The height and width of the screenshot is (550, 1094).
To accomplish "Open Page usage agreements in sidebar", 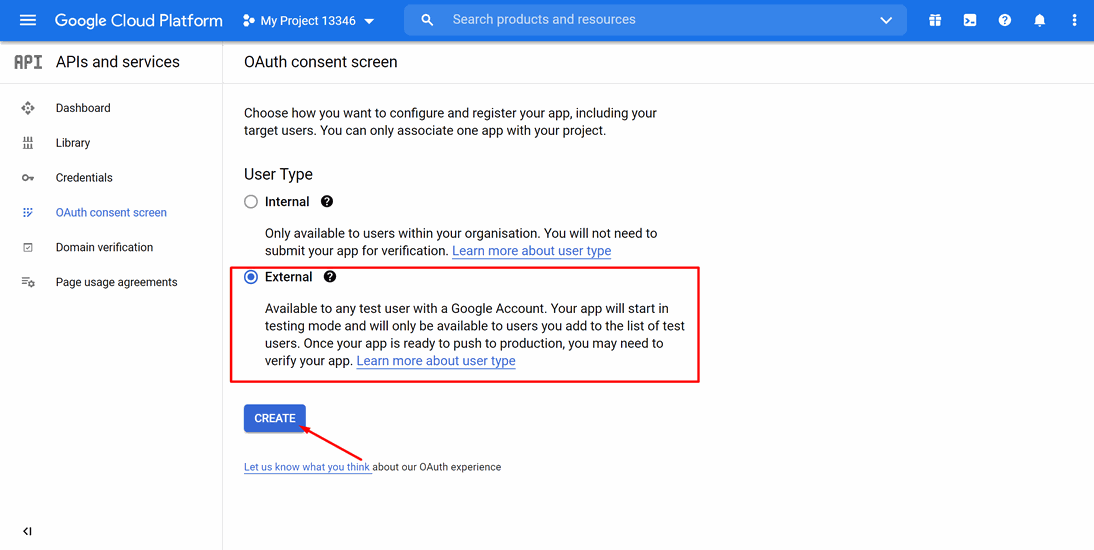I will [x=117, y=283].
